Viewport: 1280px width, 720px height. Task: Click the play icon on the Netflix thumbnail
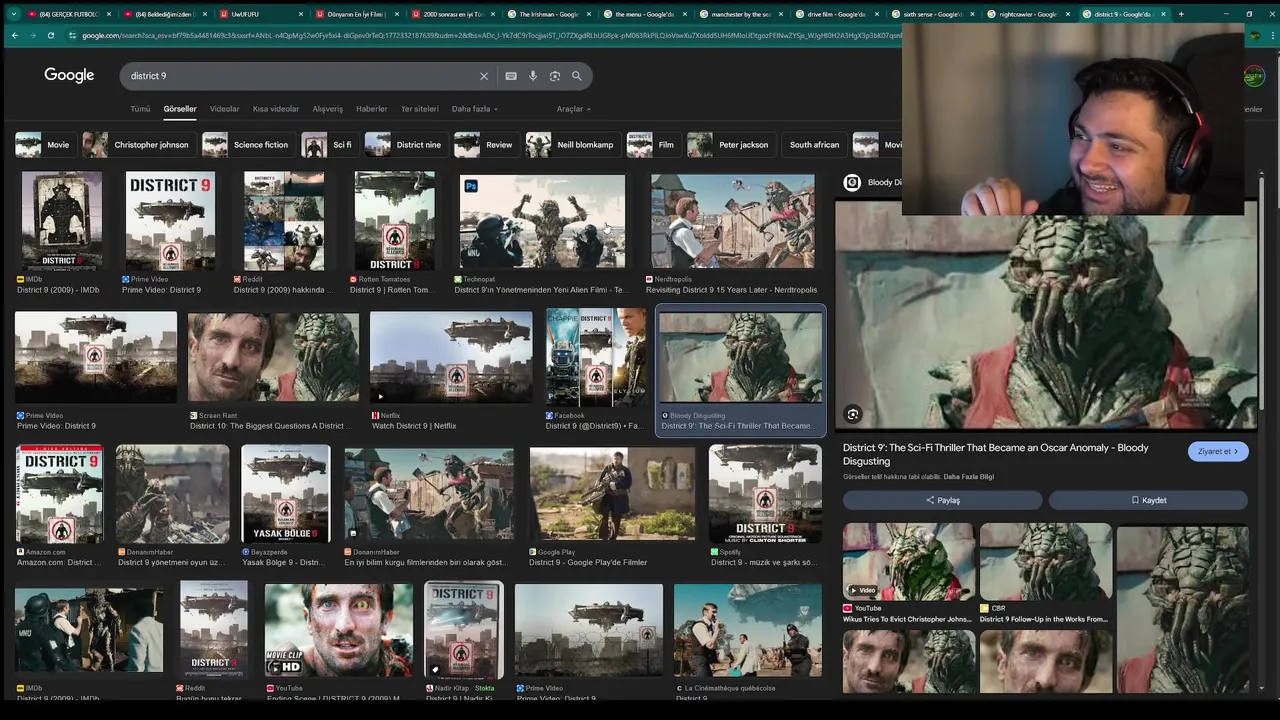click(380, 396)
